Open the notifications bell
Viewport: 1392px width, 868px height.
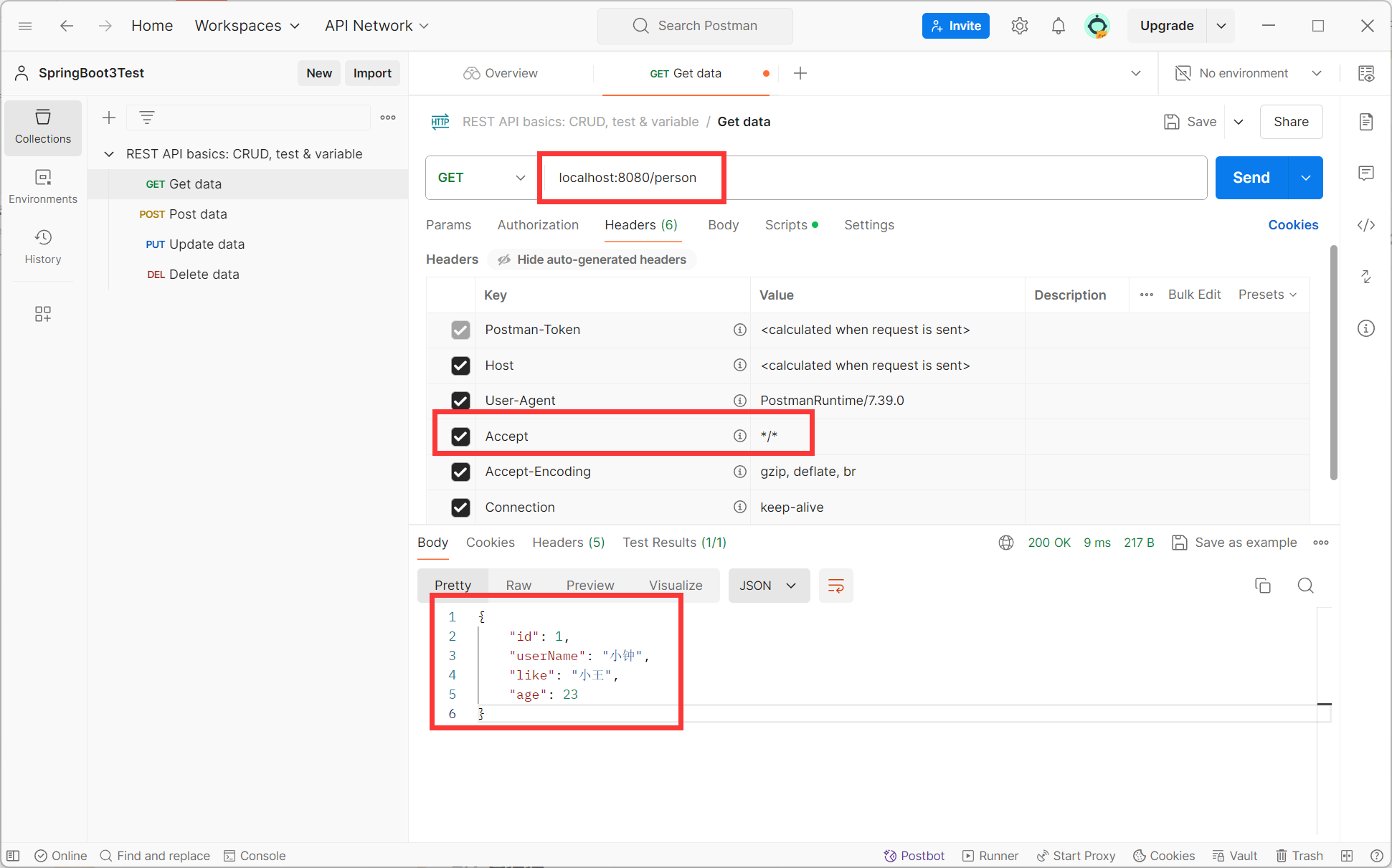[x=1058, y=26]
